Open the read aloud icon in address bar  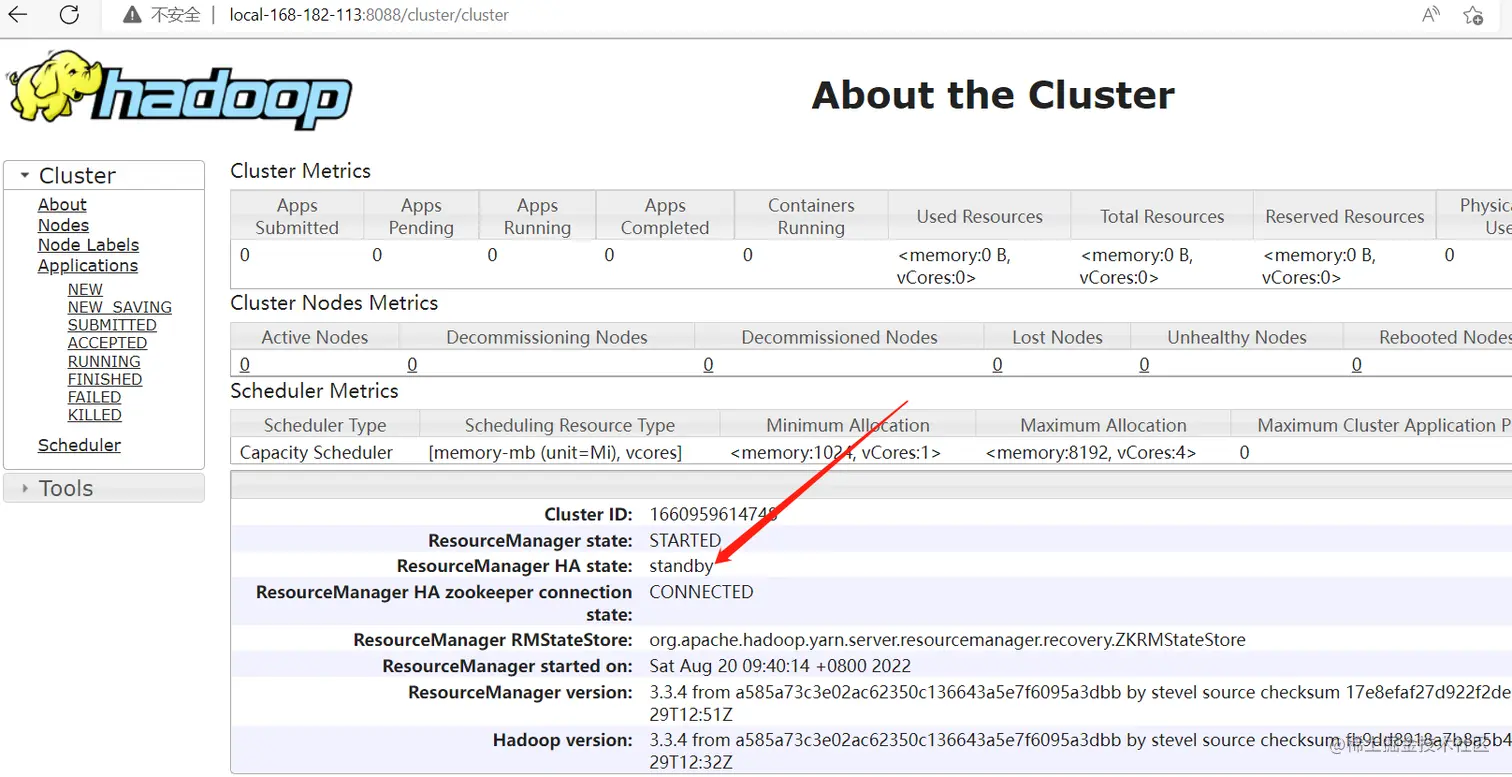(x=1431, y=15)
